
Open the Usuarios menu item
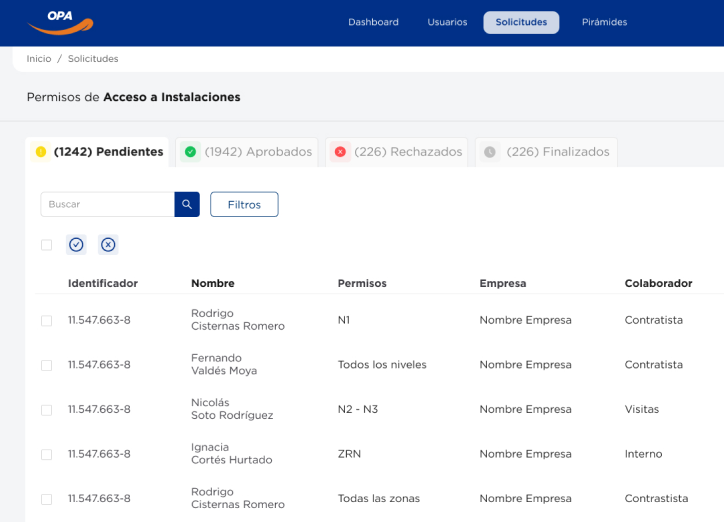447,22
